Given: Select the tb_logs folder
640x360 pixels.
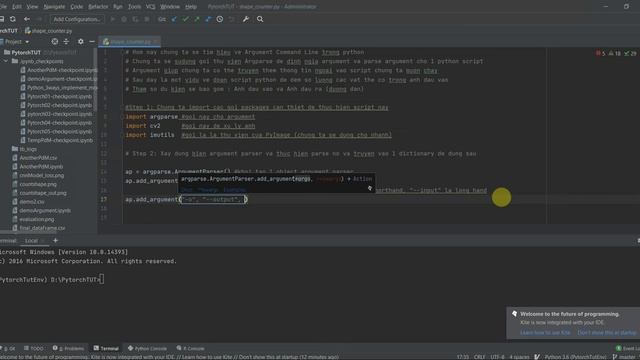Looking at the screenshot, I should 24,149.
